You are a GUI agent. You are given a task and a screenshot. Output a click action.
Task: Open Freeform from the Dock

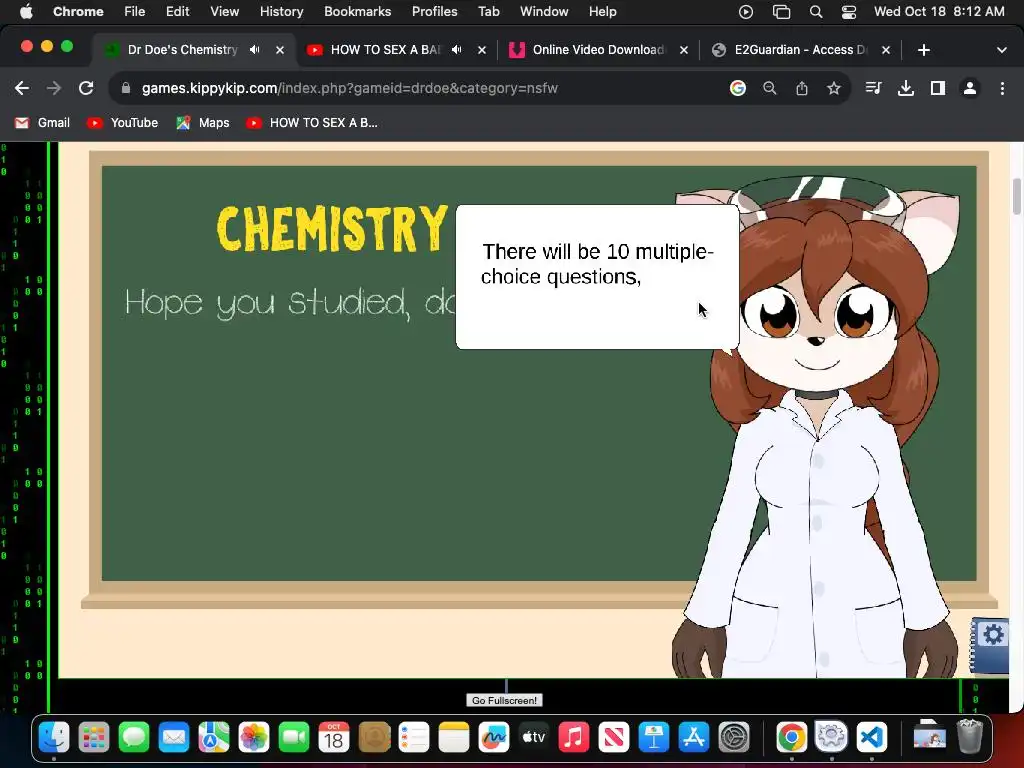(494, 738)
